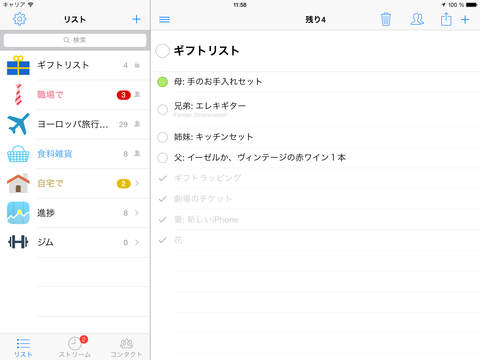The height and width of the screenshot is (360, 480).
Task: Toggle the sidebar with the hamburger icon
Action: pyautogui.click(x=164, y=20)
